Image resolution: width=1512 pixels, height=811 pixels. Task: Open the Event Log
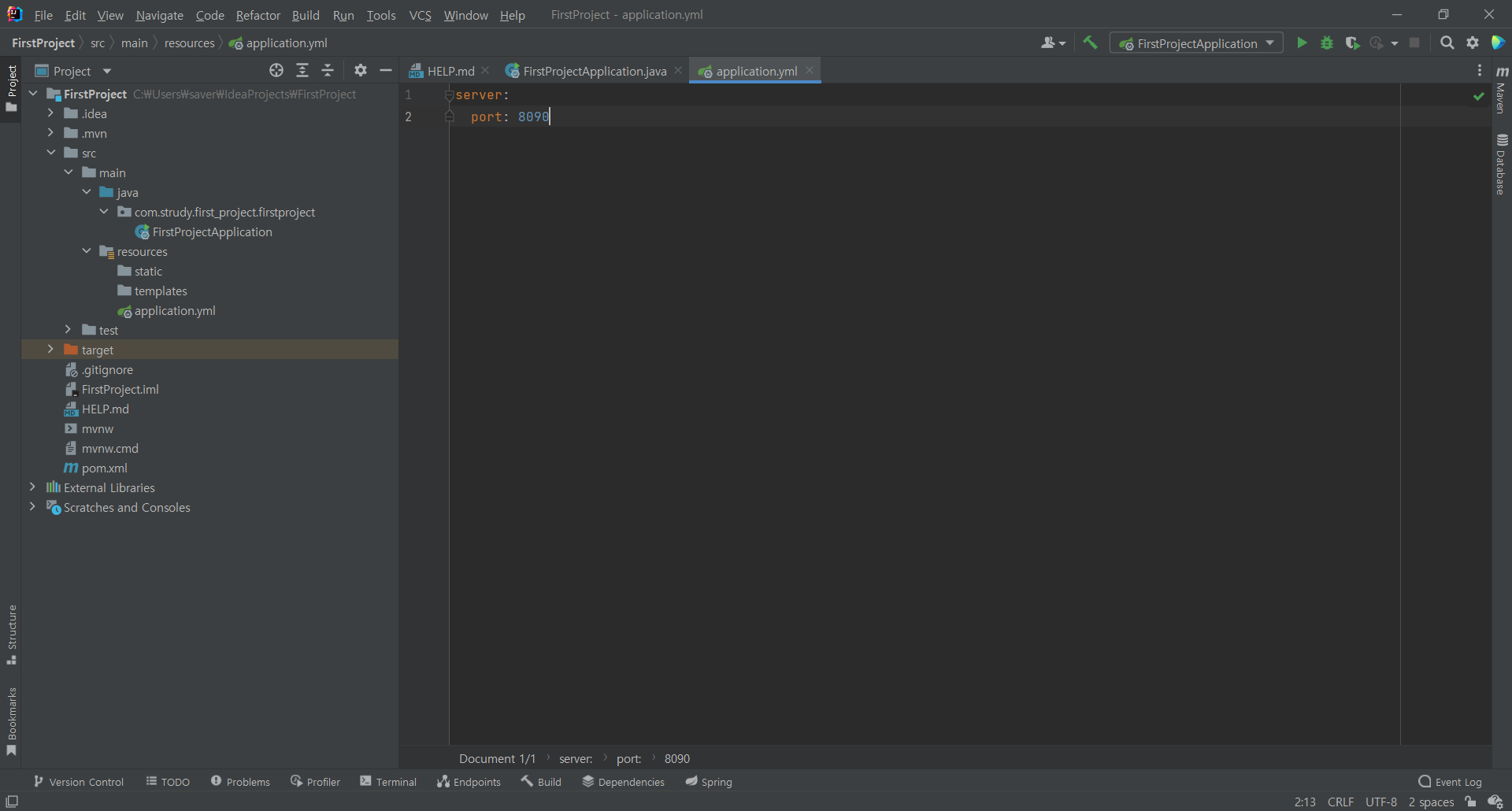(x=1450, y=782)
